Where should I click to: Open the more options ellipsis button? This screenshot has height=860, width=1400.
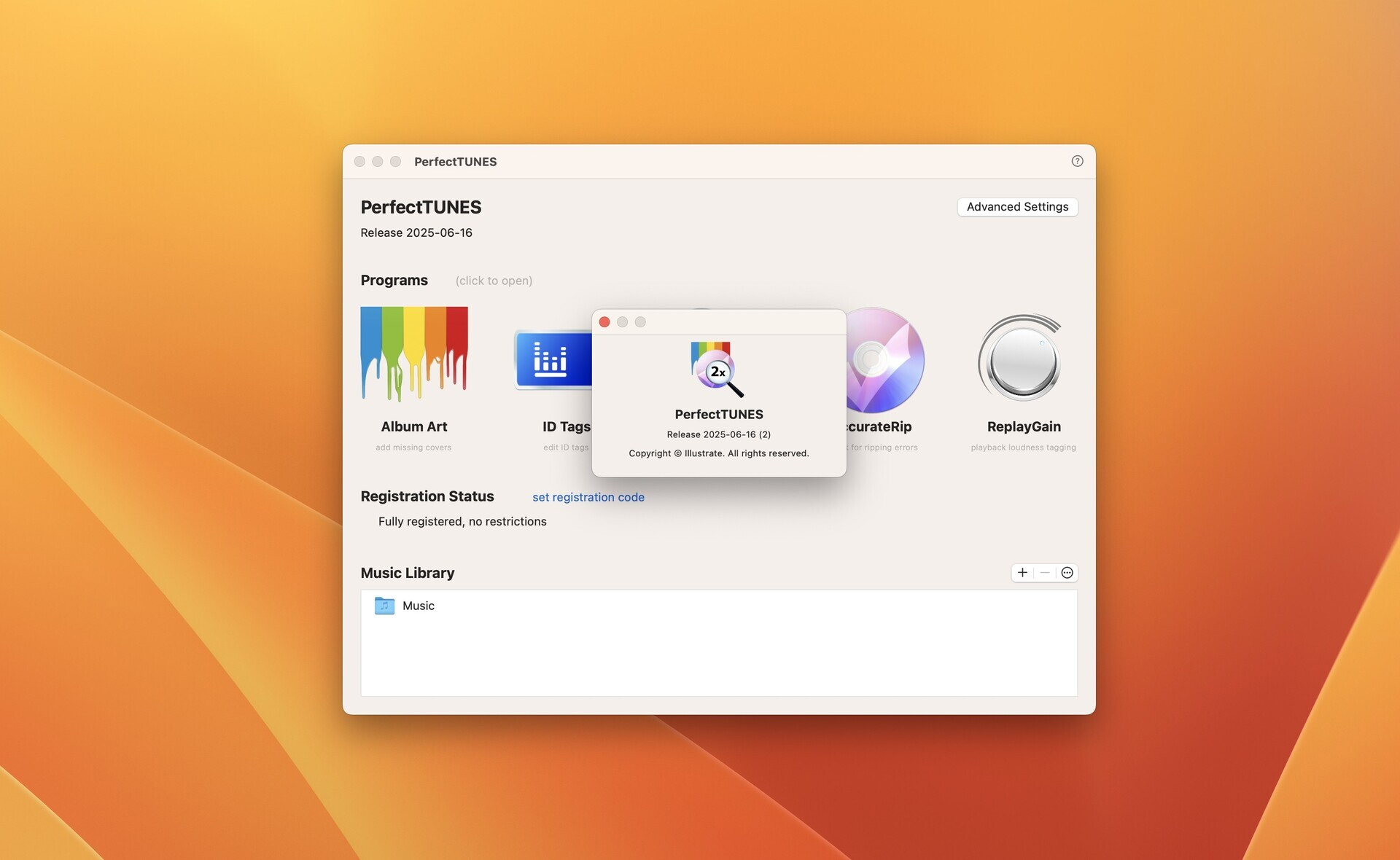click(x=1067, y=573)
